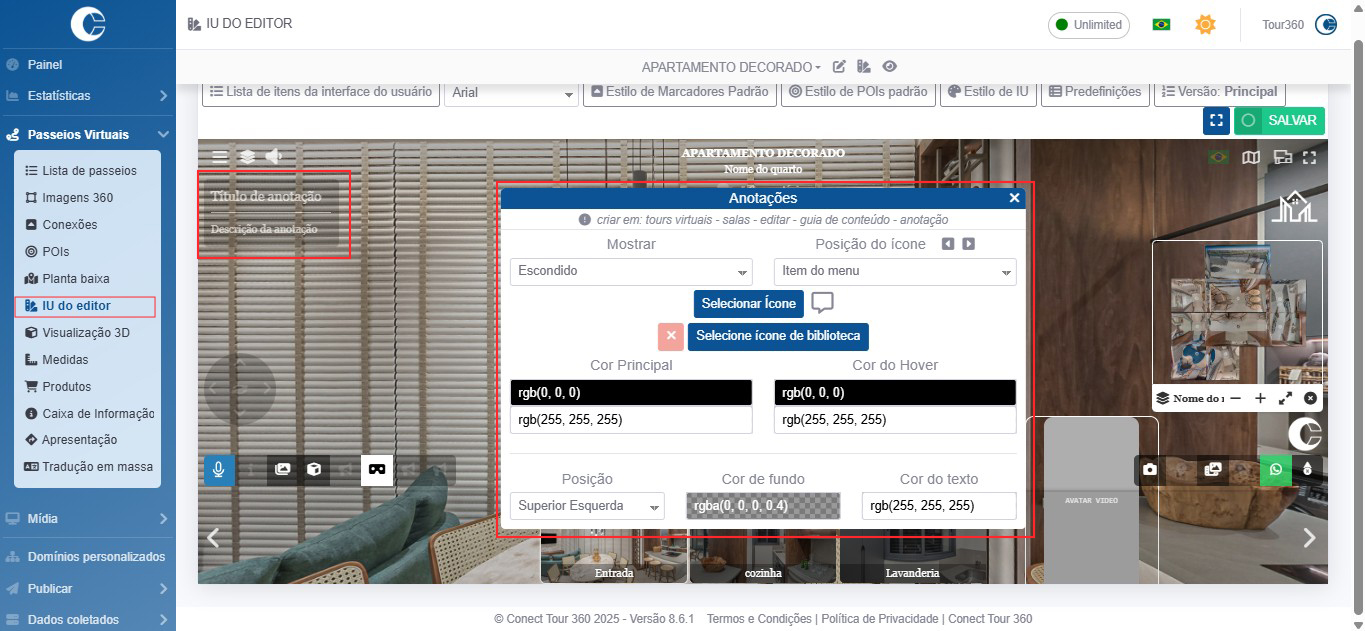
Task: Click the SALVAR button
Action: [1279, 120]
